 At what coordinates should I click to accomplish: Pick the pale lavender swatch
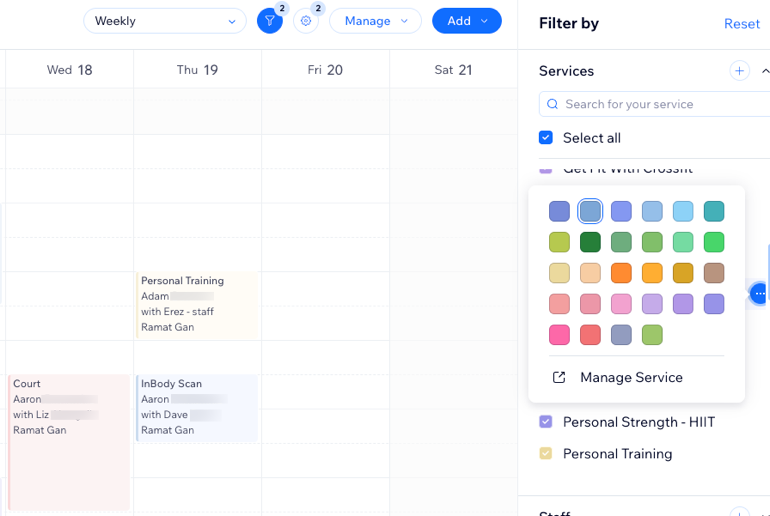(x=652, y=304)
